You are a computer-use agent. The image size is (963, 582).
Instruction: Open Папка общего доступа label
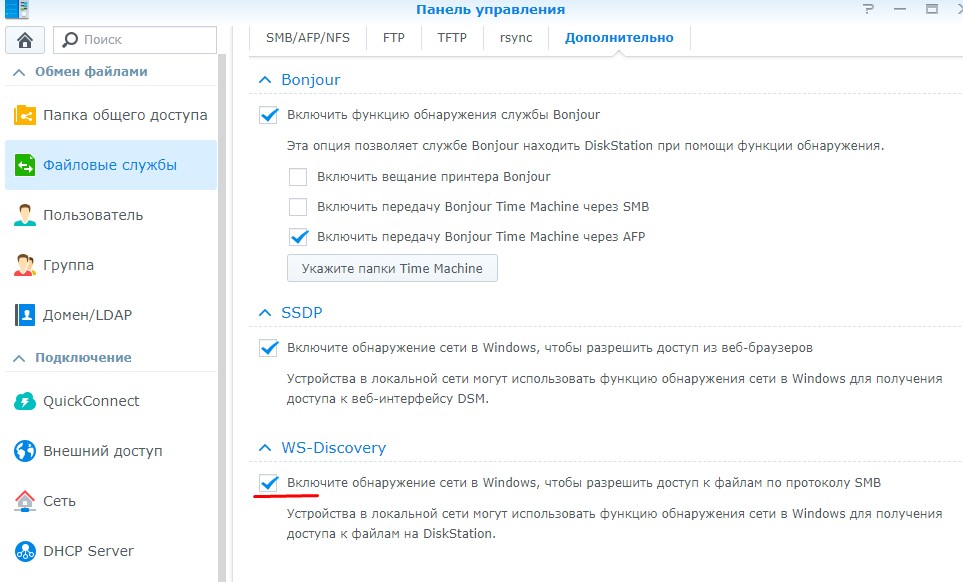125,115
